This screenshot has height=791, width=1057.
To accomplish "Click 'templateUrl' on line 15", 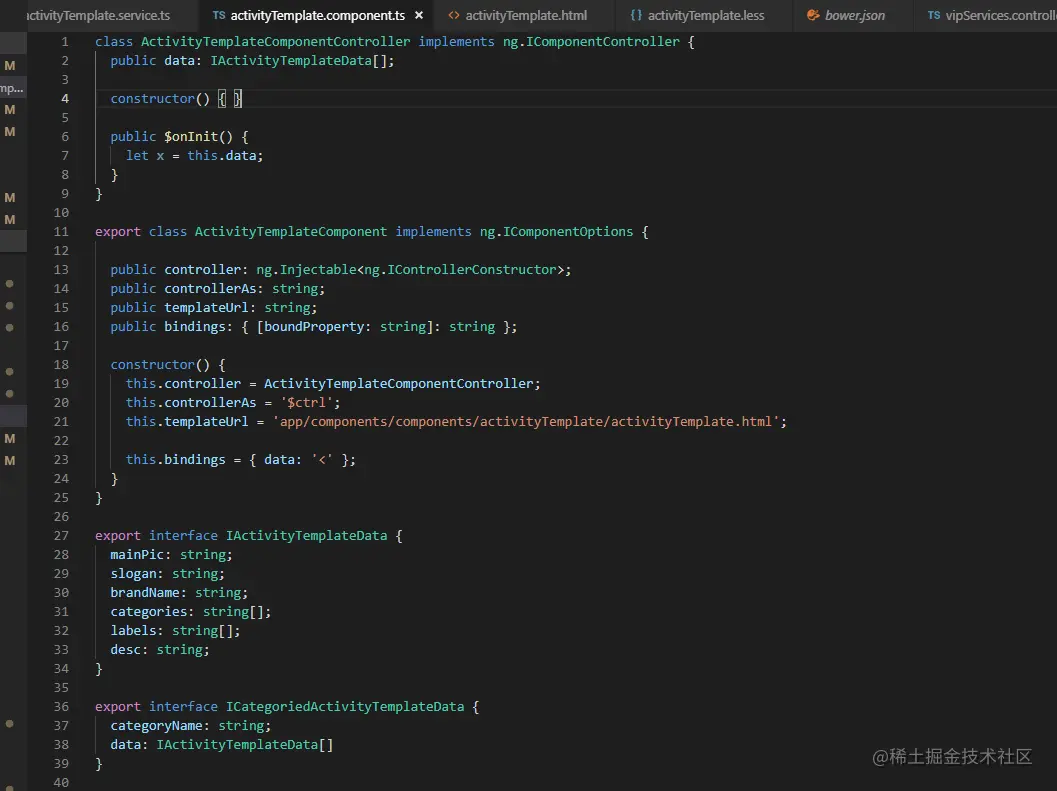I will pos(206,307).
